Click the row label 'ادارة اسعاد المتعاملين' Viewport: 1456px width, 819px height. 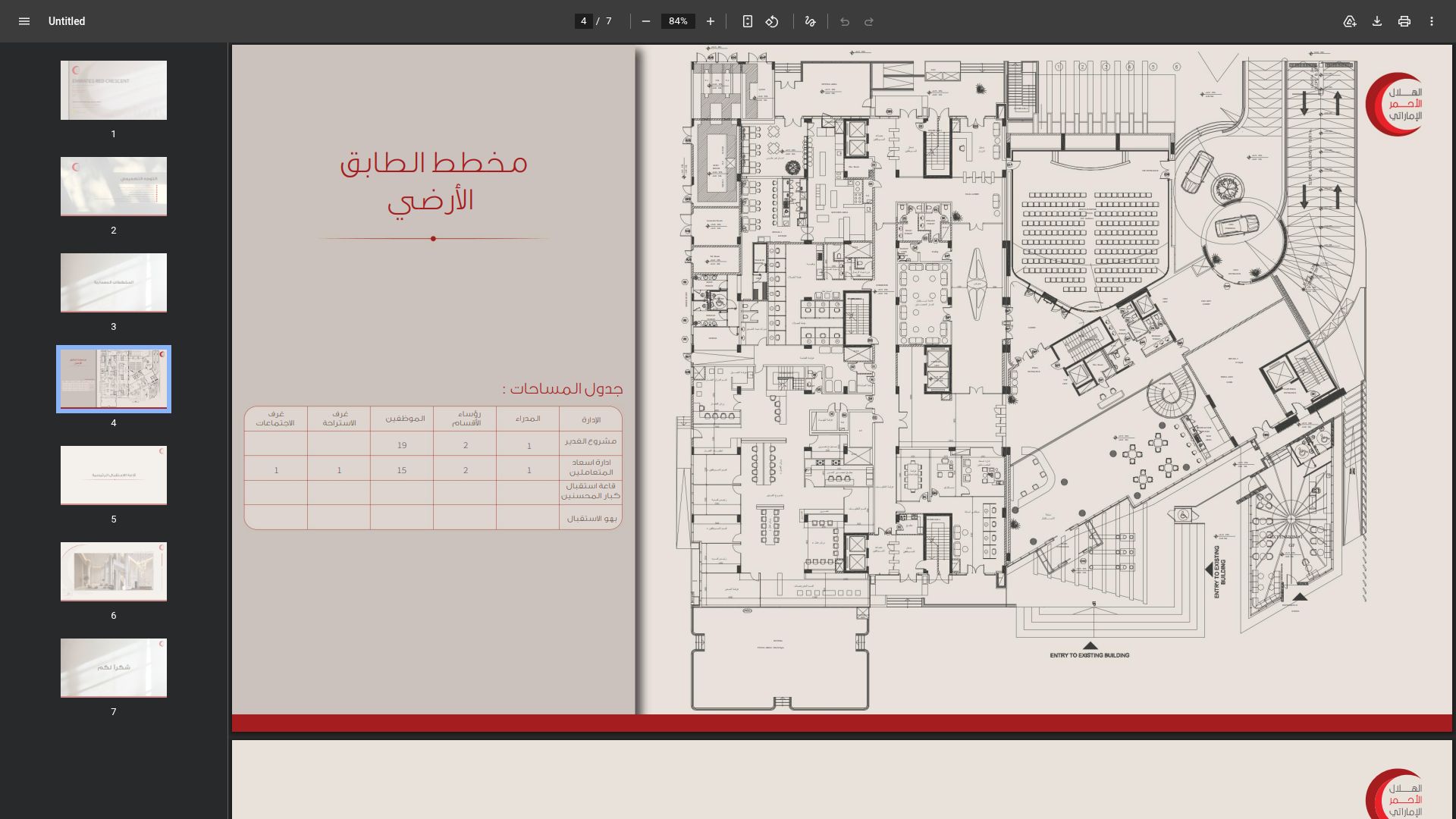point(591,467)
